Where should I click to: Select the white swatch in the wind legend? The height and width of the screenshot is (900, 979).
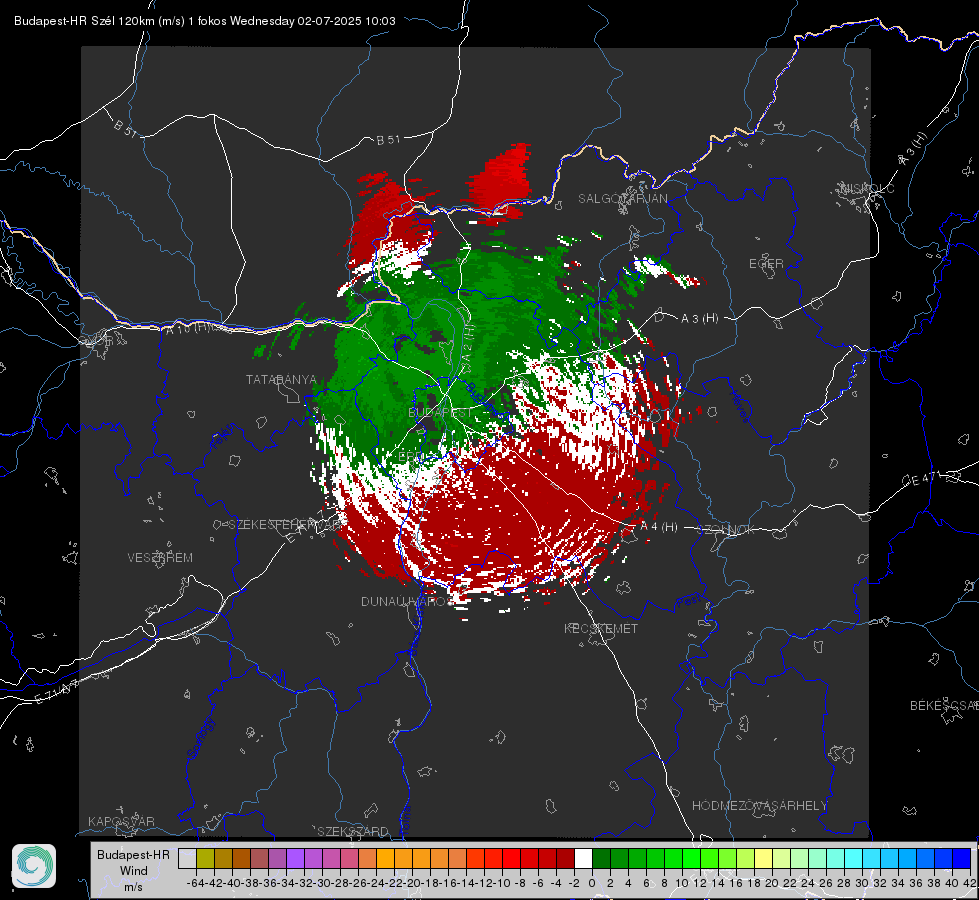(583, 858)
